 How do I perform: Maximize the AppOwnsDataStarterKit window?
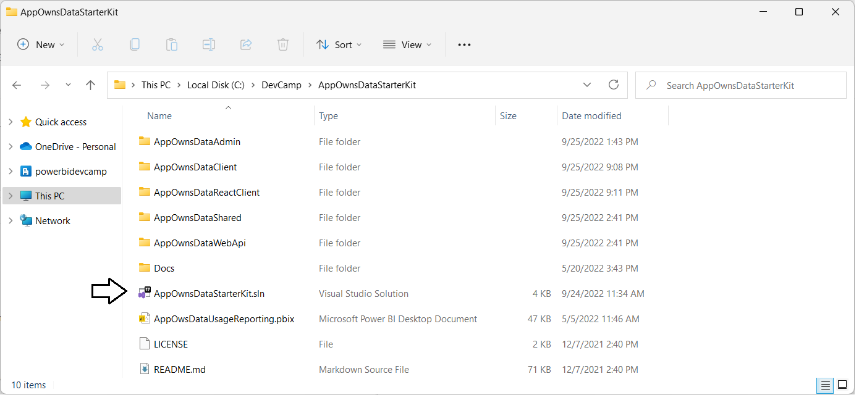pyautogui.click(x=799, y=12)
